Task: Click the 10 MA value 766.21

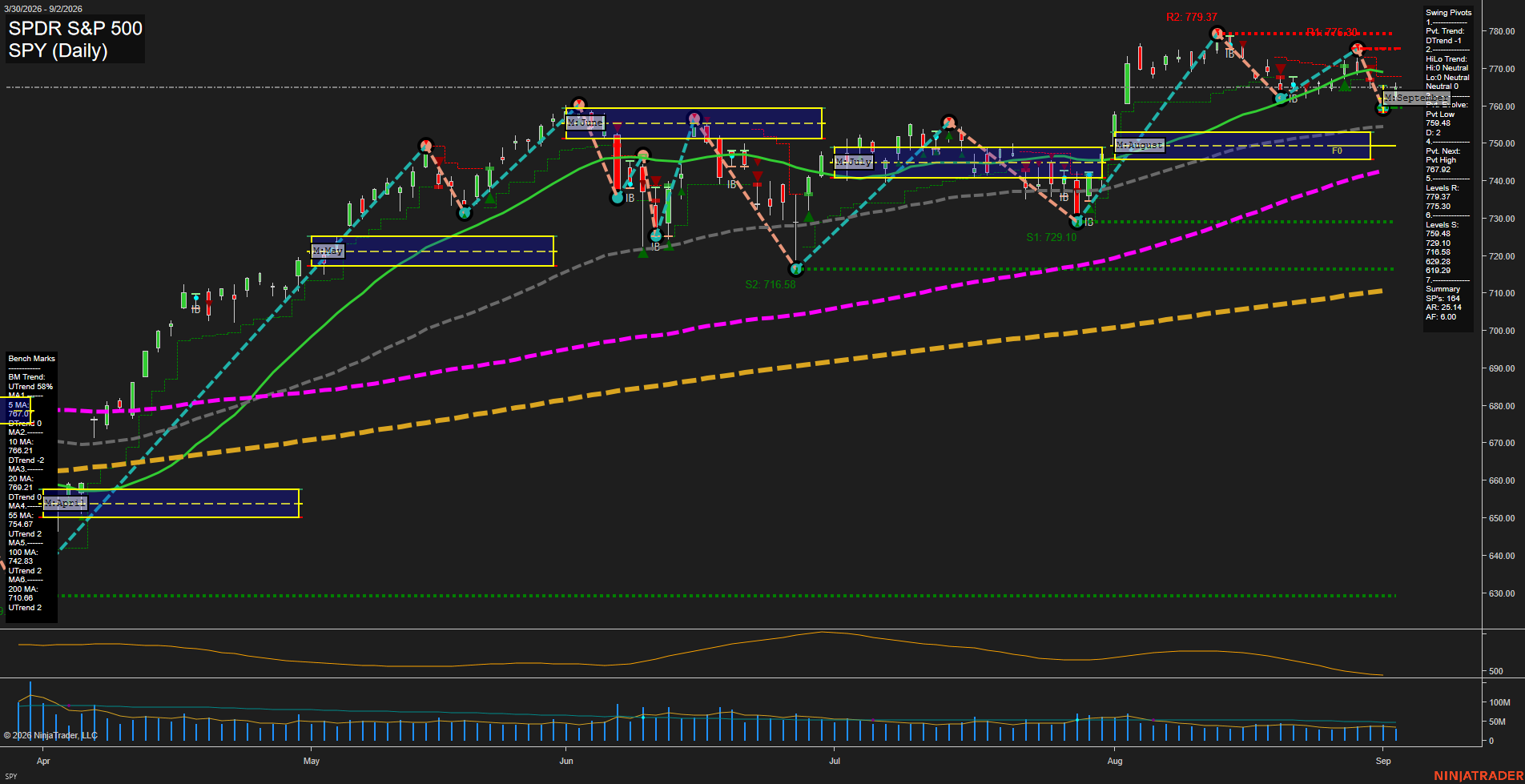Action: [21, 451]
